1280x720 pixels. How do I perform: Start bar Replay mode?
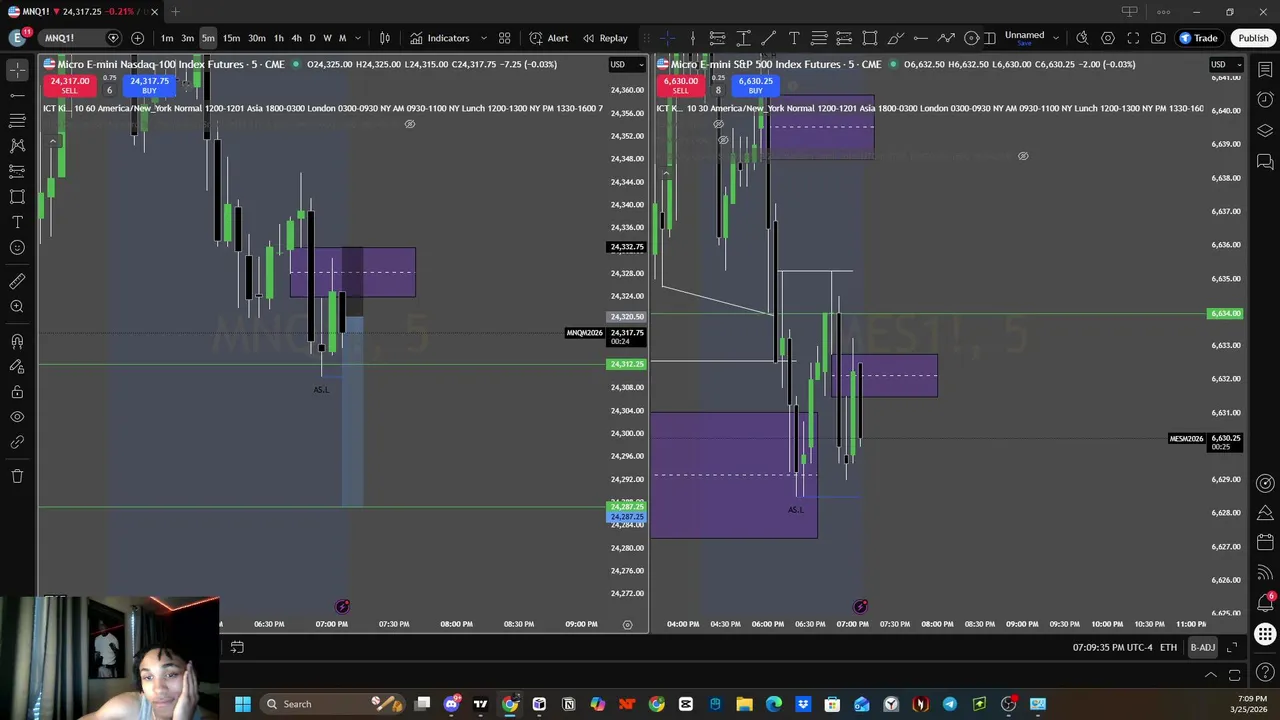605,38
